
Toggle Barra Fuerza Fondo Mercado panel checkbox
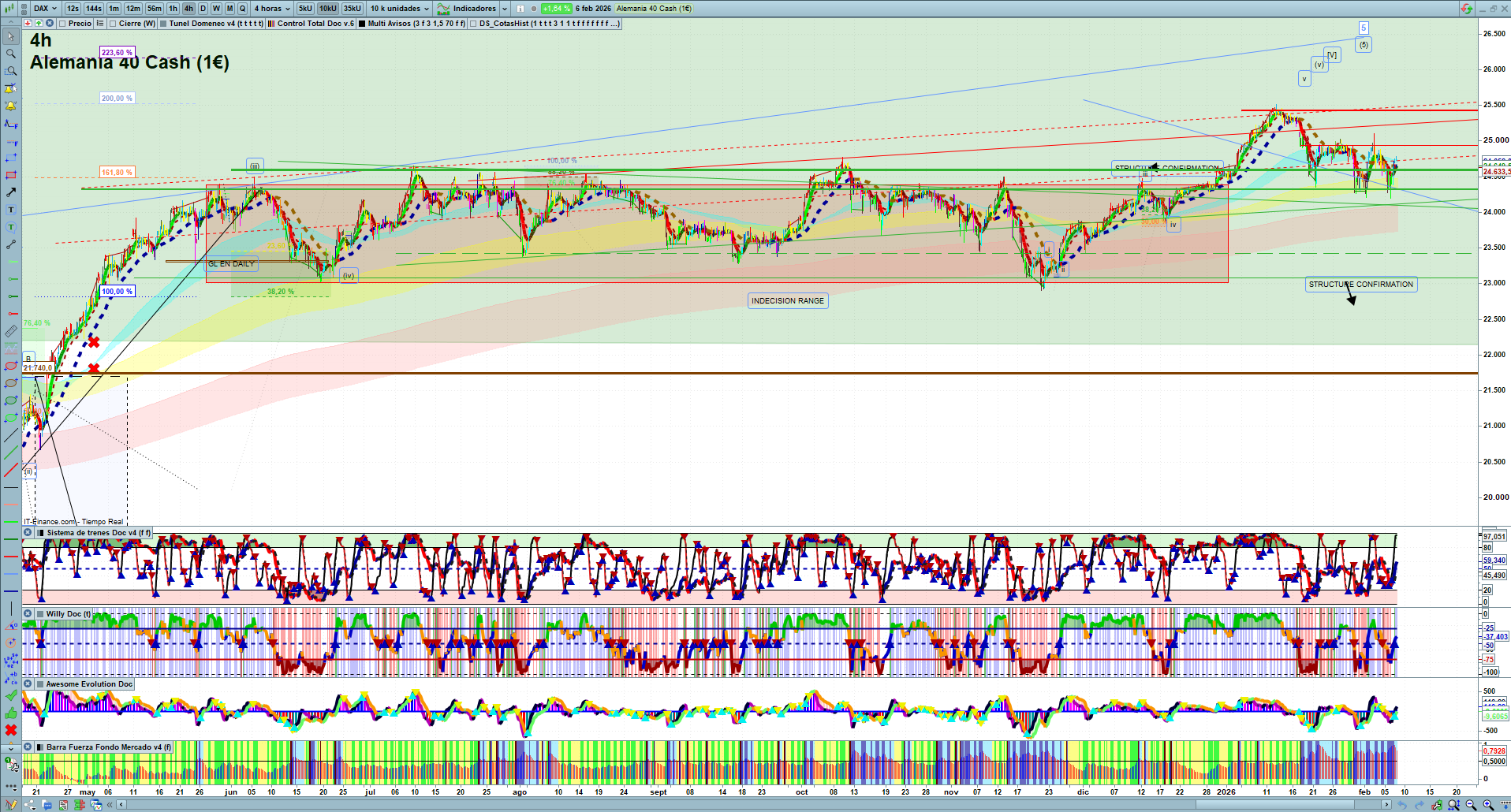(x=40, y=747)
